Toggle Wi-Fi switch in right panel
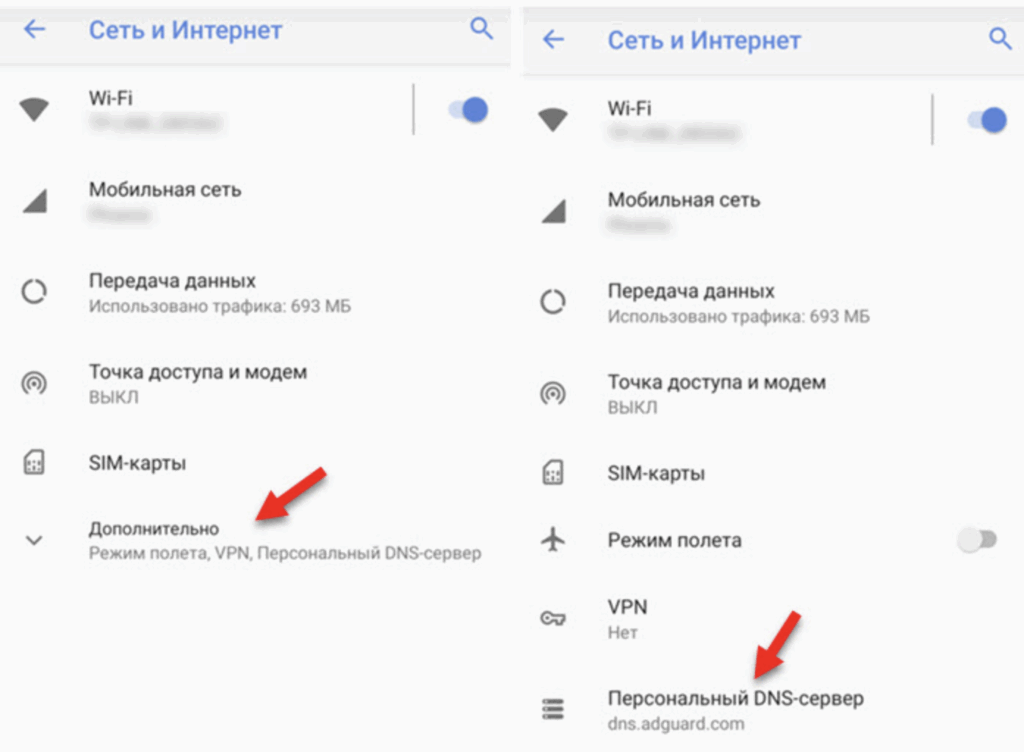This screenshot has width=1024, height=752. (x=987, y=120)
